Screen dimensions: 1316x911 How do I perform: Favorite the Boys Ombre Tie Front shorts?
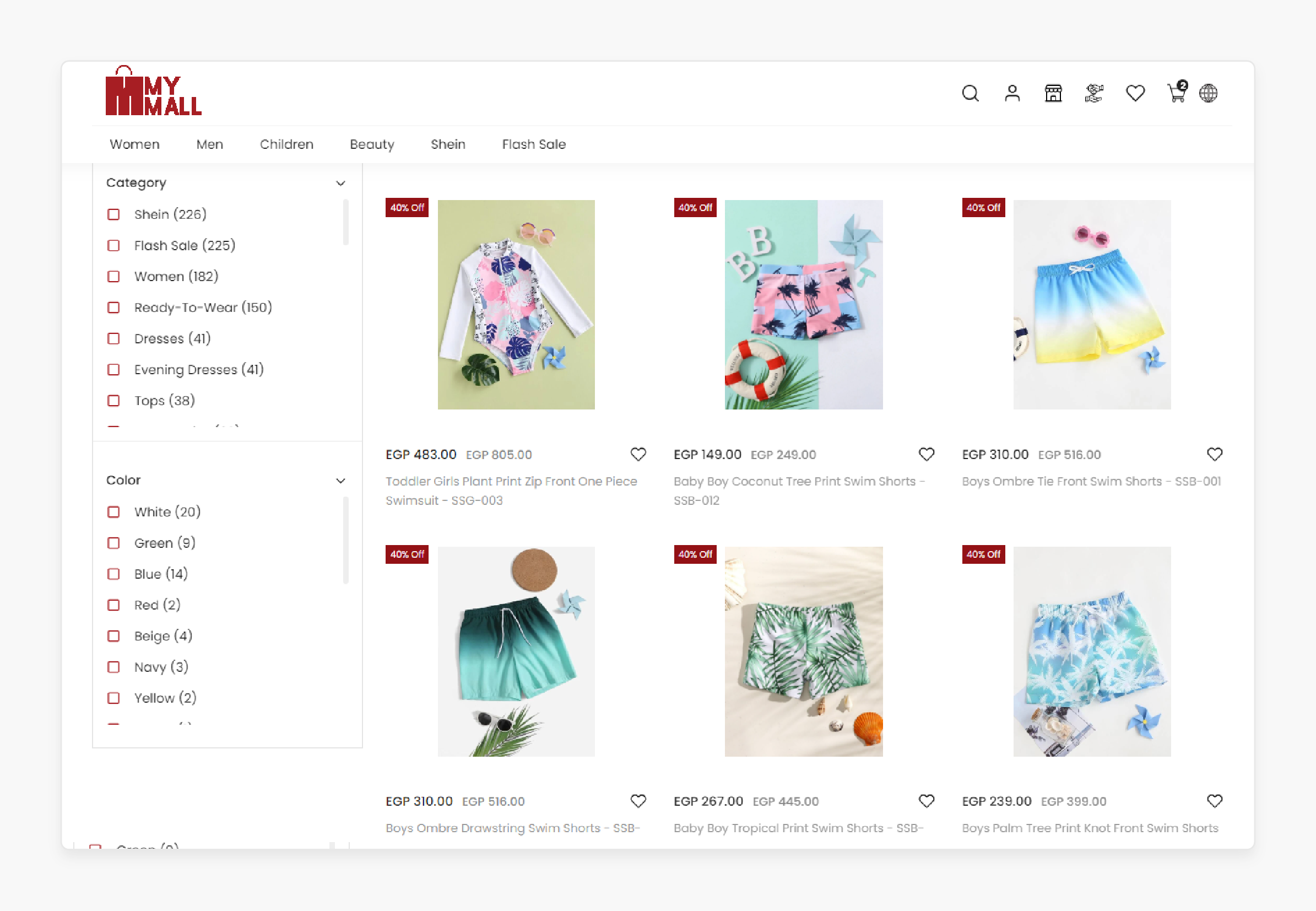[1215, 454]
